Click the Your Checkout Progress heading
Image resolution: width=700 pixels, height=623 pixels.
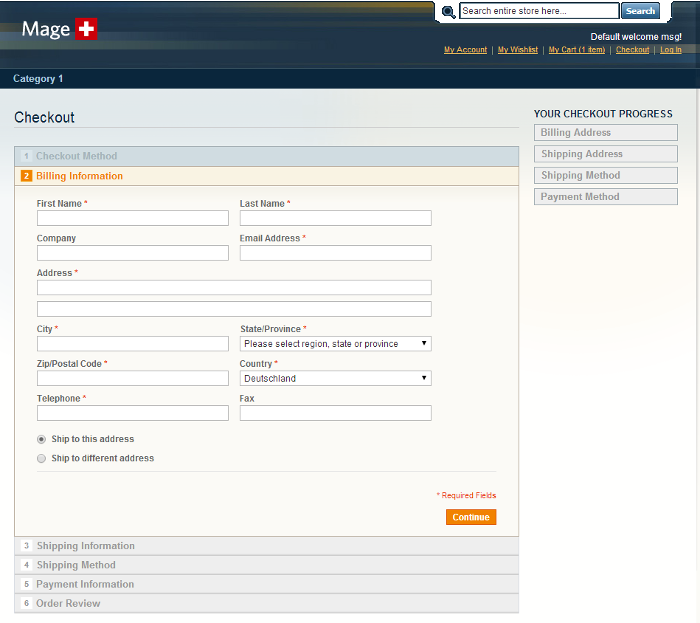click(x=603, y=114)
